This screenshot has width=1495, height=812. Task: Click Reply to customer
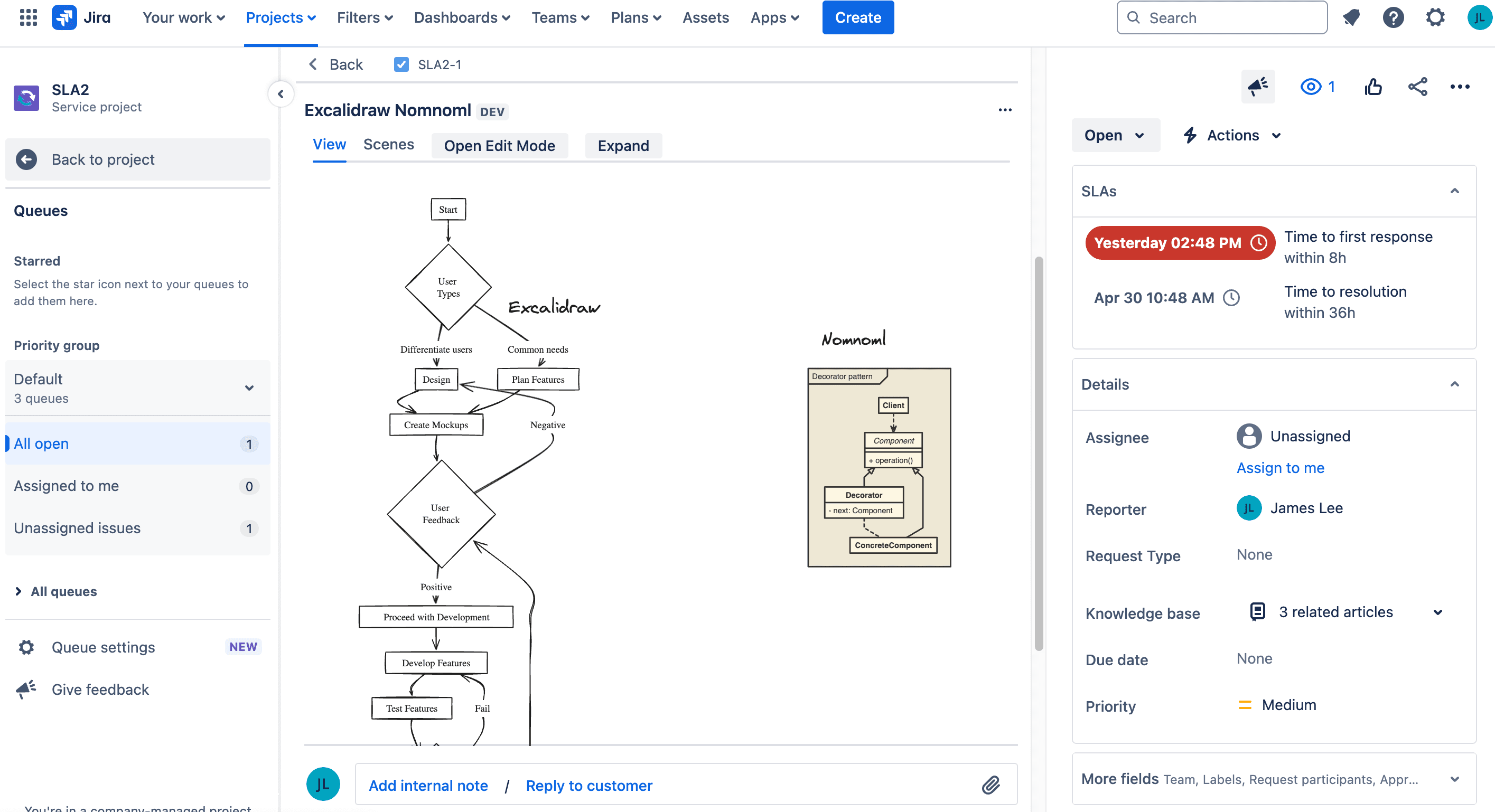[589, 785]
